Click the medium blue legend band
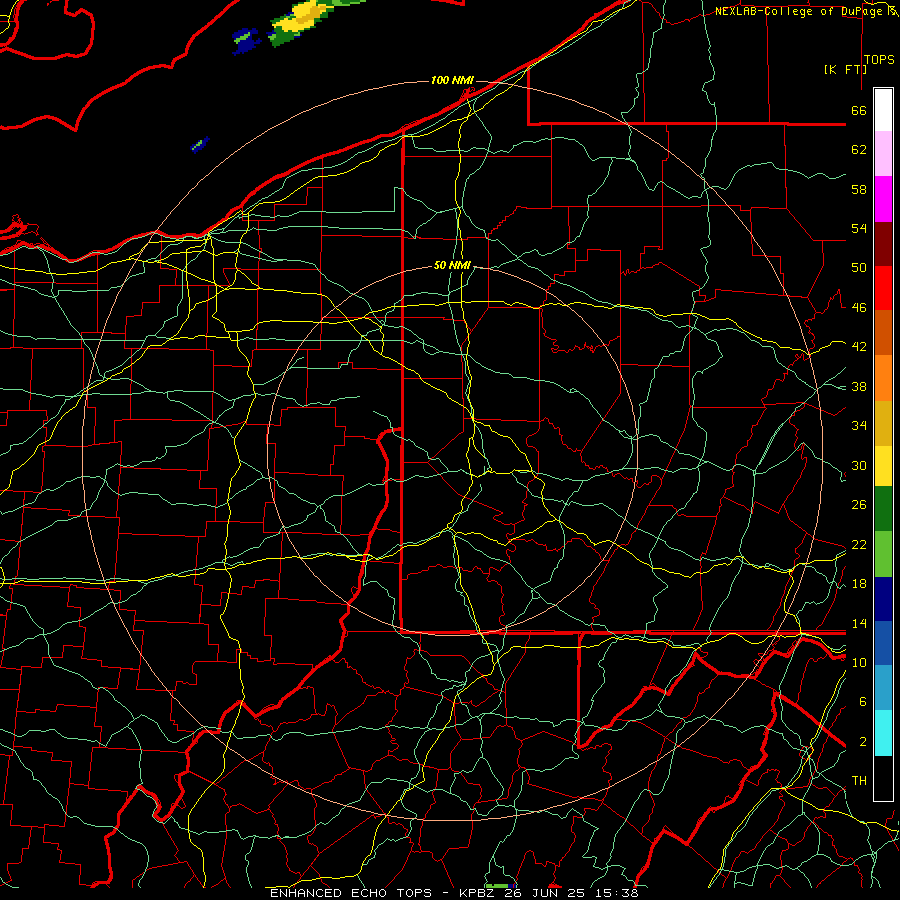 pyautogui.click(x=883, y=643)
